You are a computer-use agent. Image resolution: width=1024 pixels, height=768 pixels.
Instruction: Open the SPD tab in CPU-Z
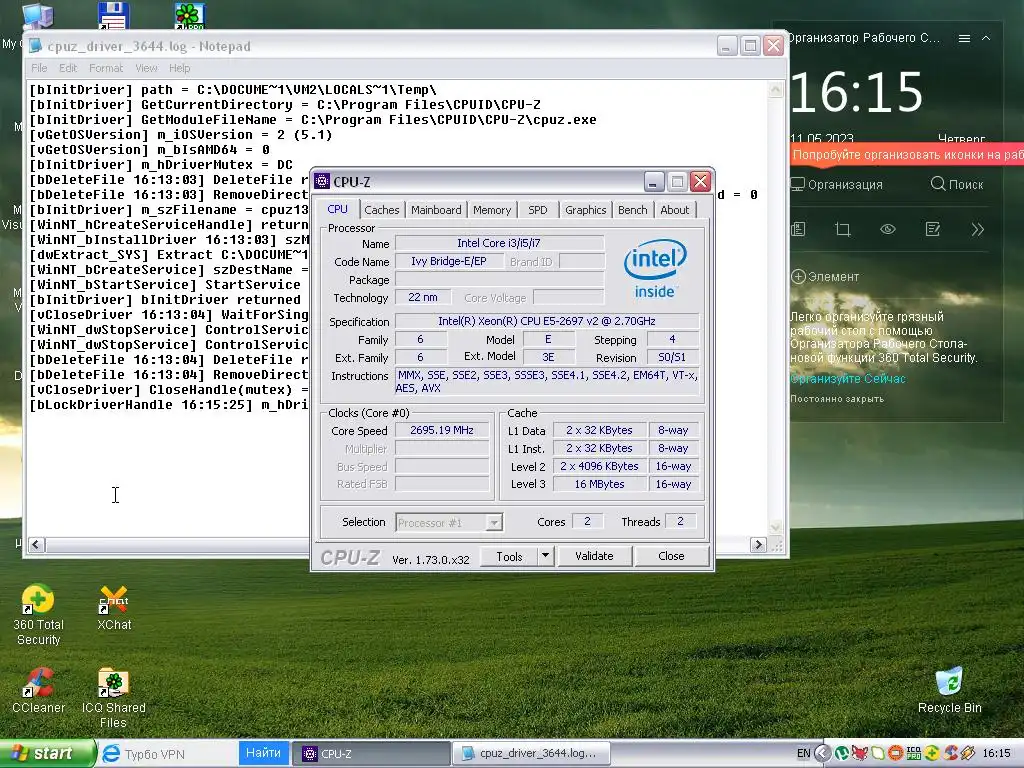pyautogui.click(x=537, y=210)
